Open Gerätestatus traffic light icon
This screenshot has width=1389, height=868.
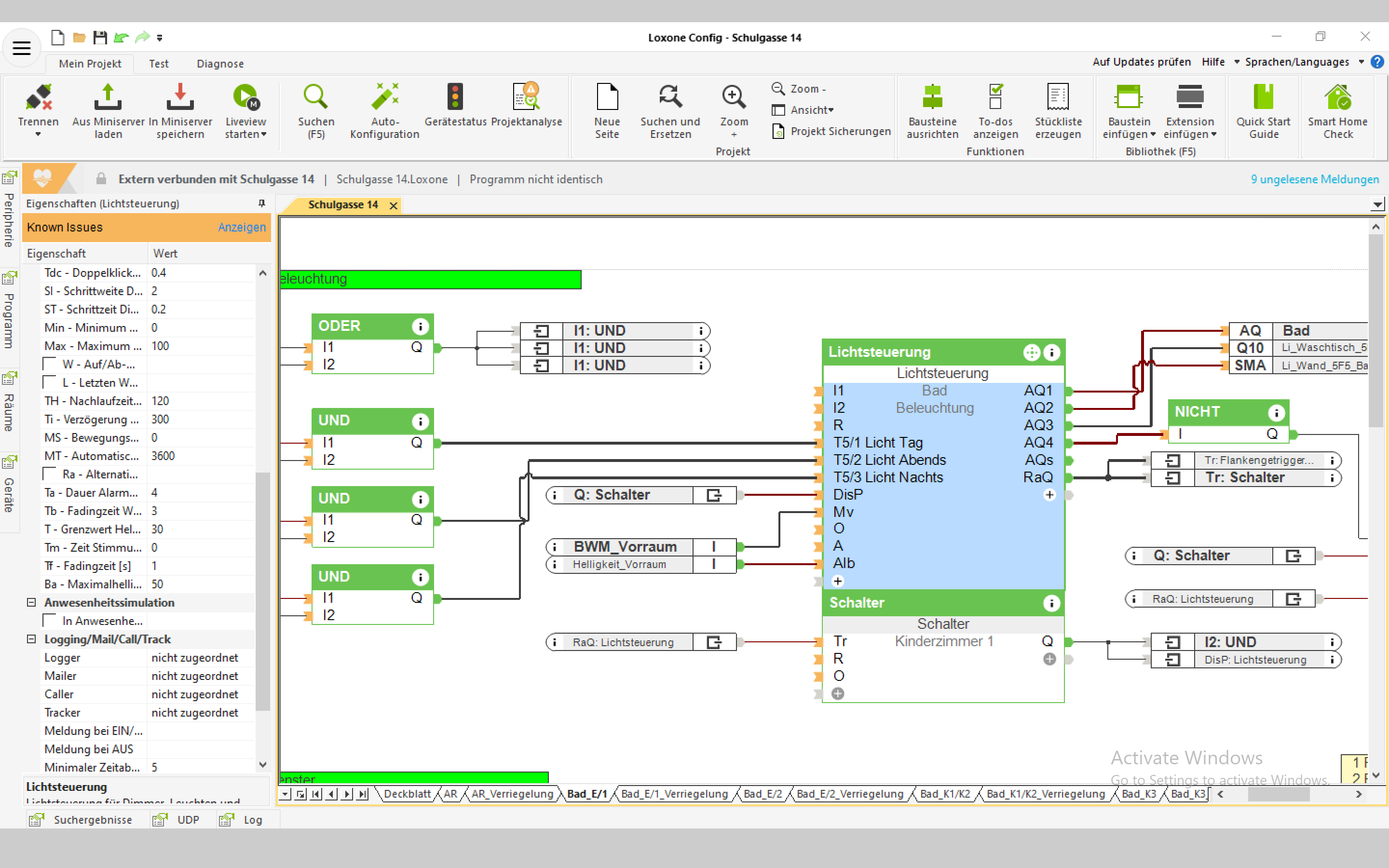pyautogui.click(x=455, y=97)
